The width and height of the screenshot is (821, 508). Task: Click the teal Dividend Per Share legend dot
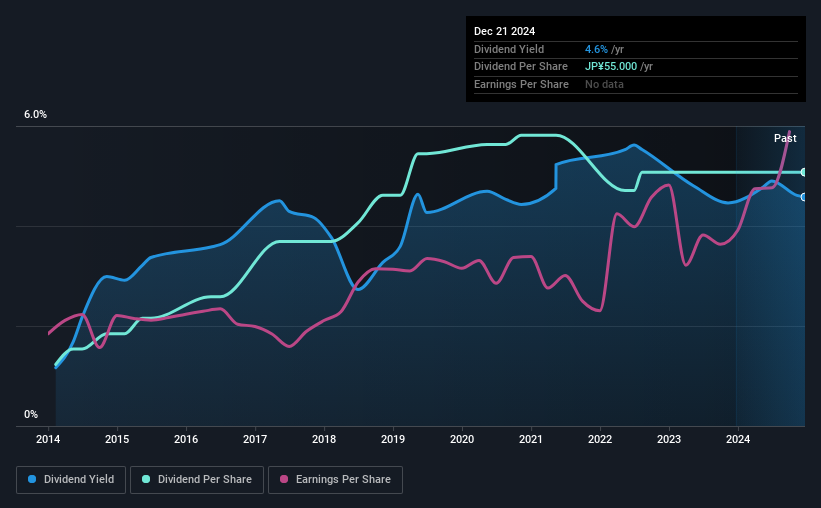pos(146,479)
